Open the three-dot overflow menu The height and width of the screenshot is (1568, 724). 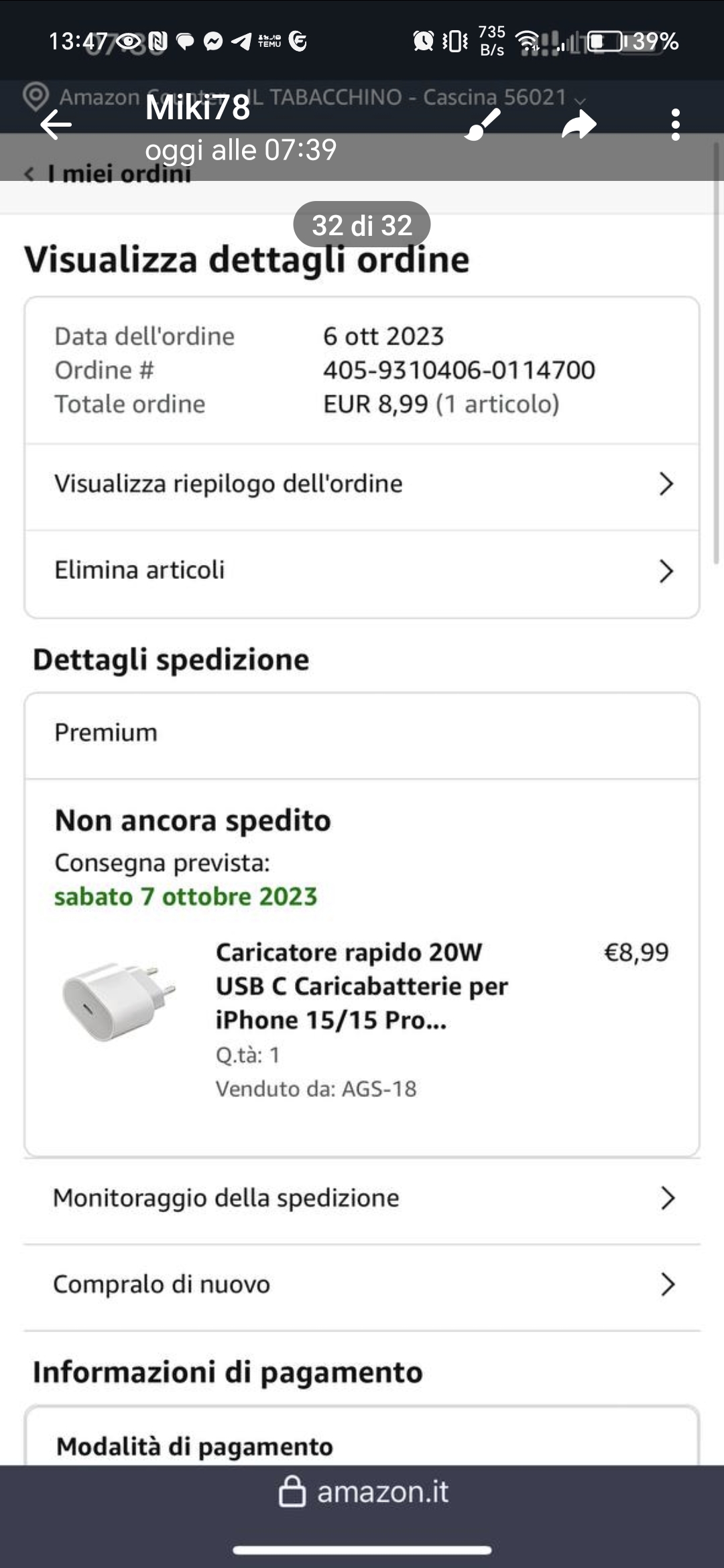pos(675,125)
